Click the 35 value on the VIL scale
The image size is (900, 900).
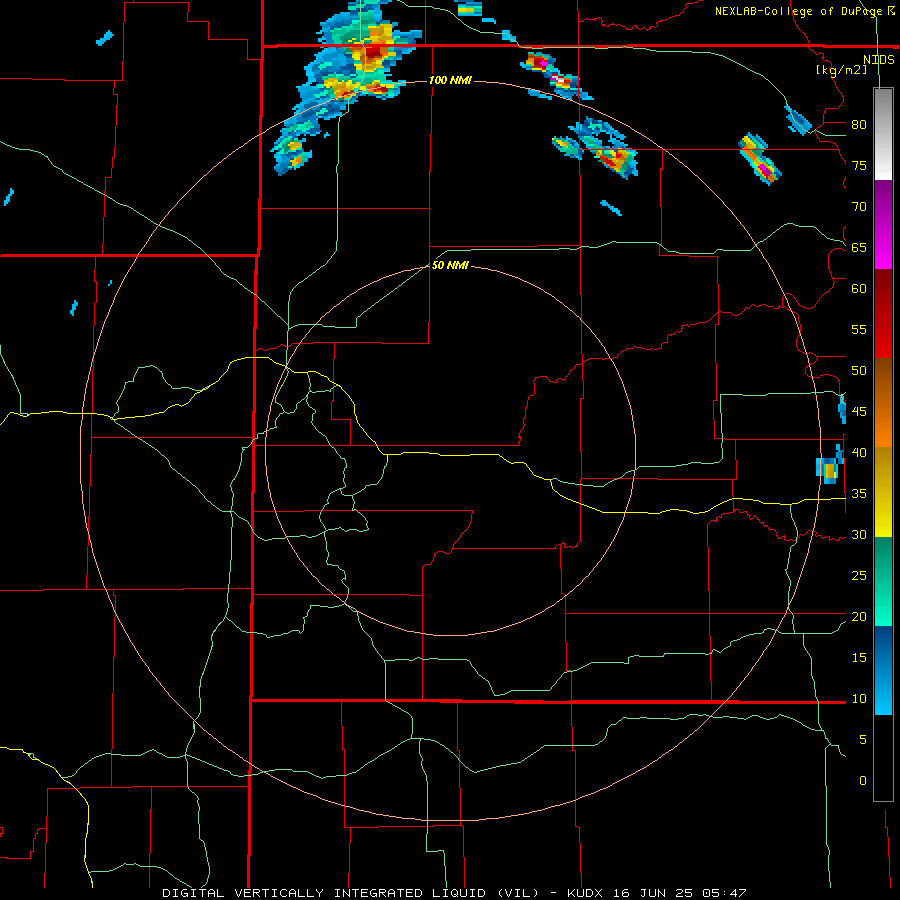859,494
